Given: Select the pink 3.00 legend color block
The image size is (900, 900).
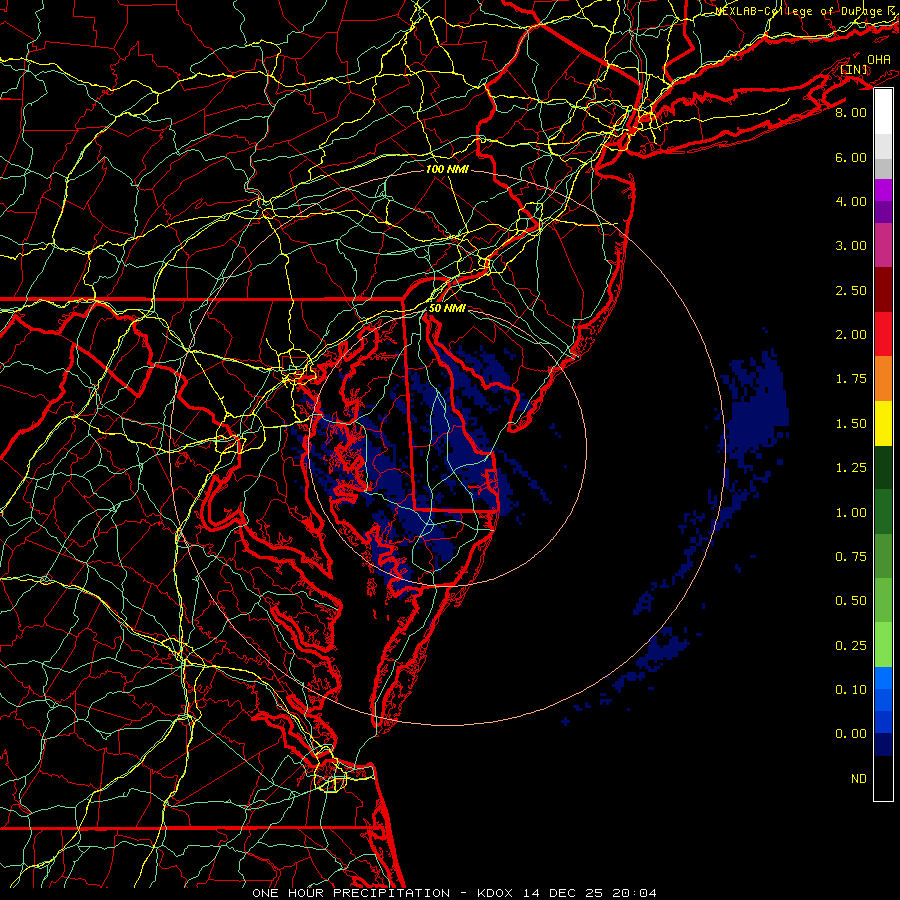Looking at the screenshot, I should [883, 245].
